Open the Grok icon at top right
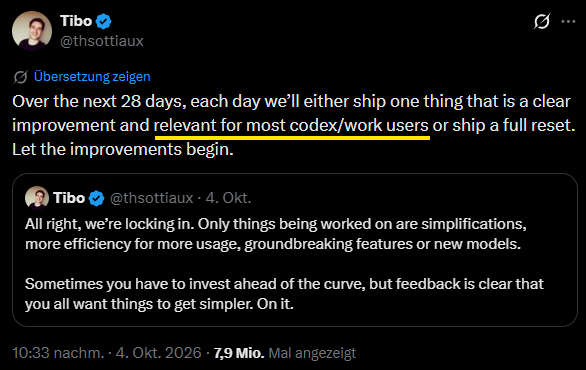The width and height of the screenshot is (586, 370). (x=542, y=21)
